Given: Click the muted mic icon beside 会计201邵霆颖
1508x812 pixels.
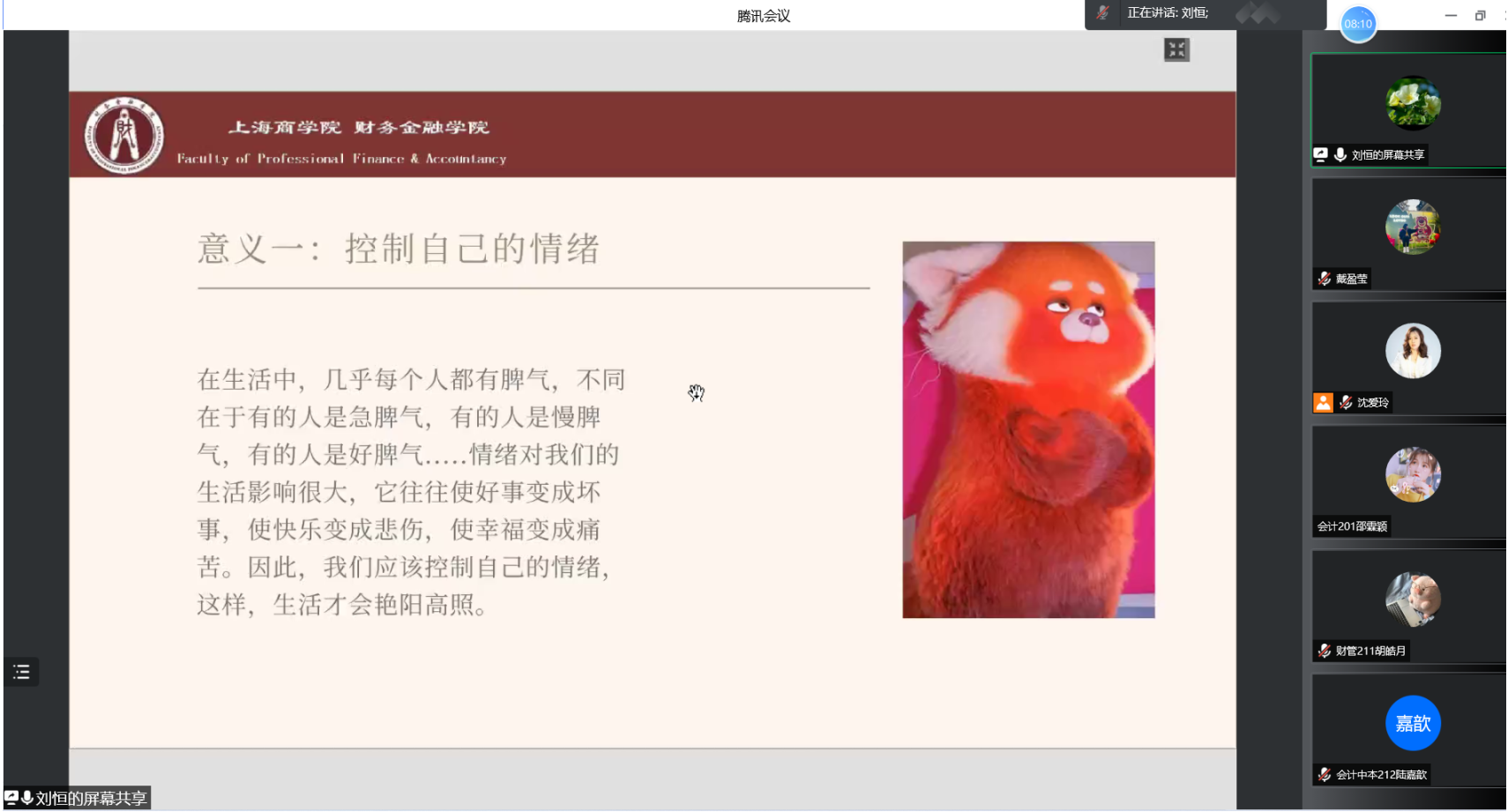Looking at the screenshot, I should tap(1323, 526).
